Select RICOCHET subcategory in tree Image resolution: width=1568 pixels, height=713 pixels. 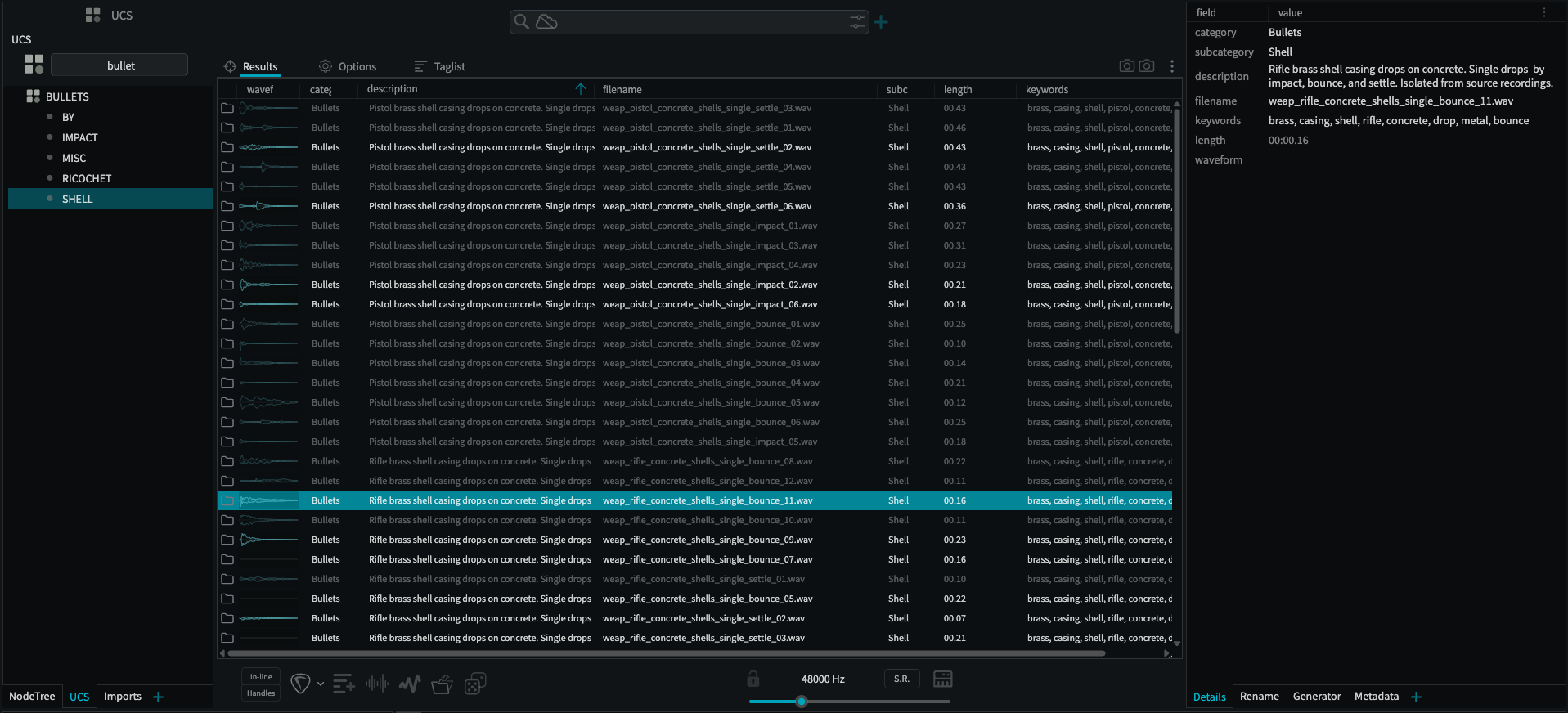[87, 178]
